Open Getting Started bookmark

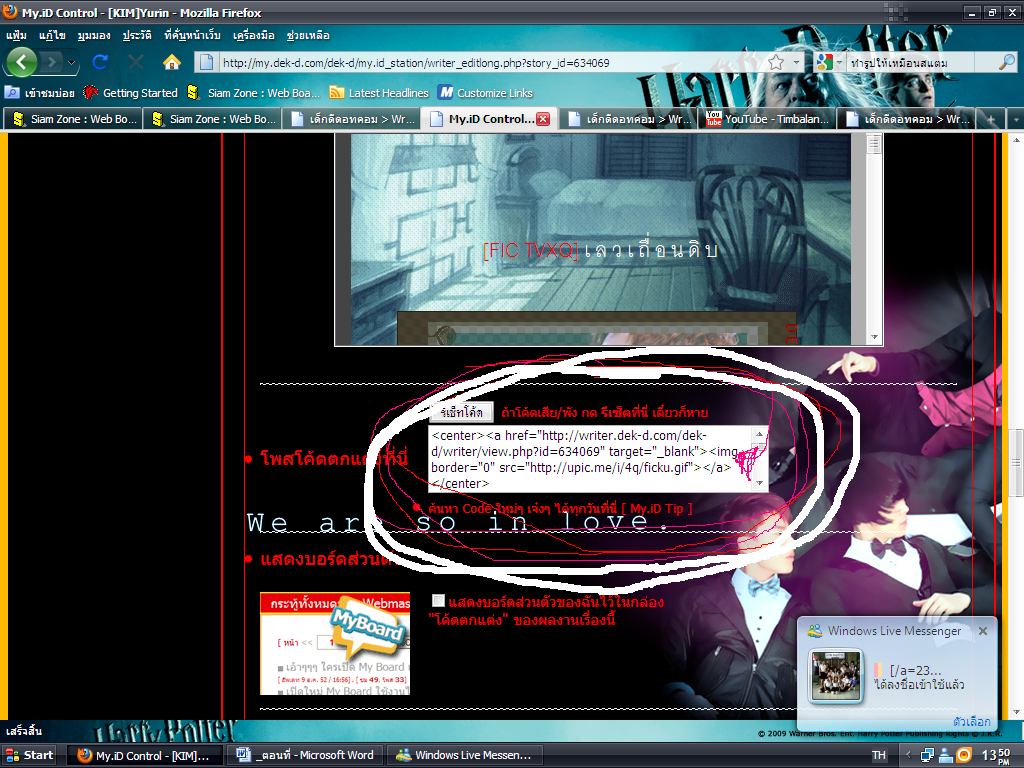point(131,93)
